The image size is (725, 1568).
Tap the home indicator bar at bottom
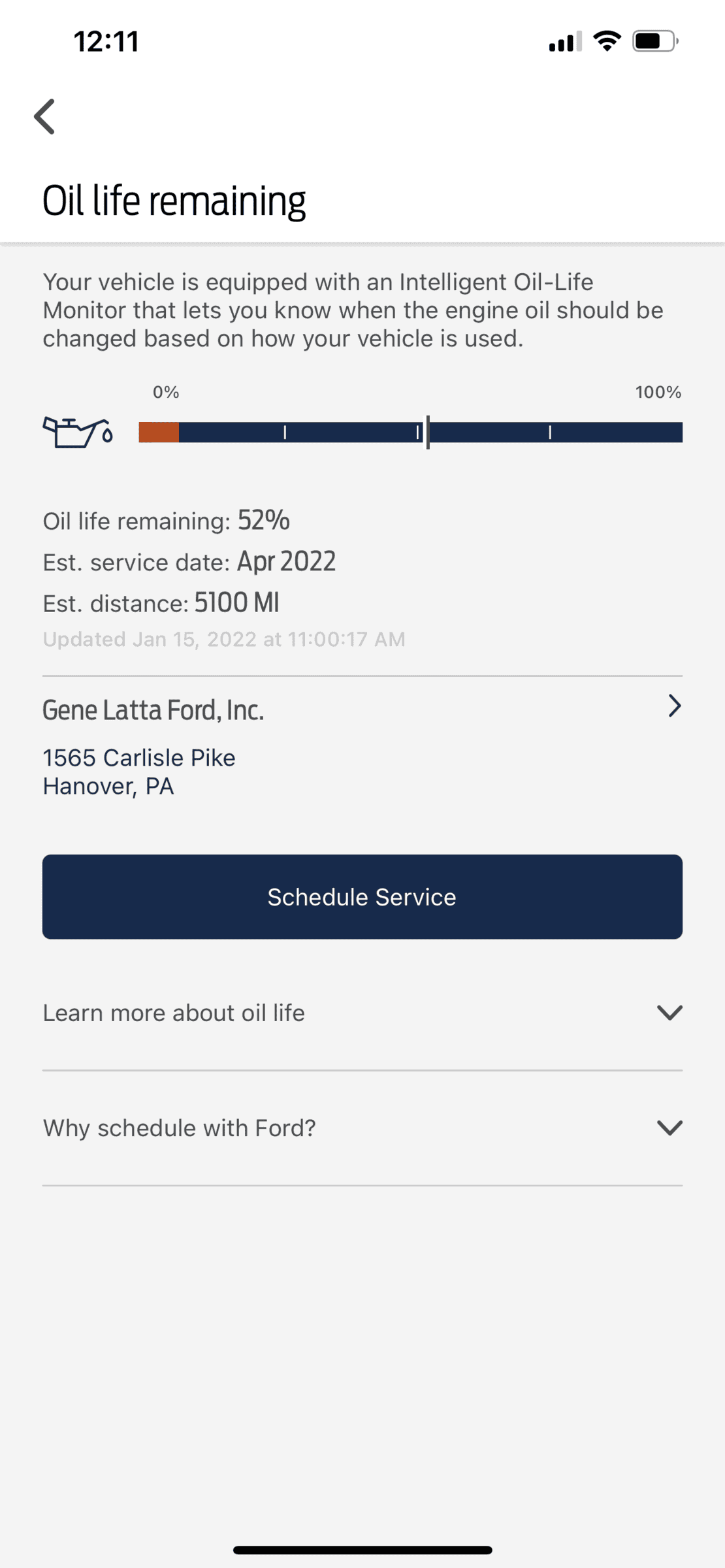click(x=362, y=1550)
